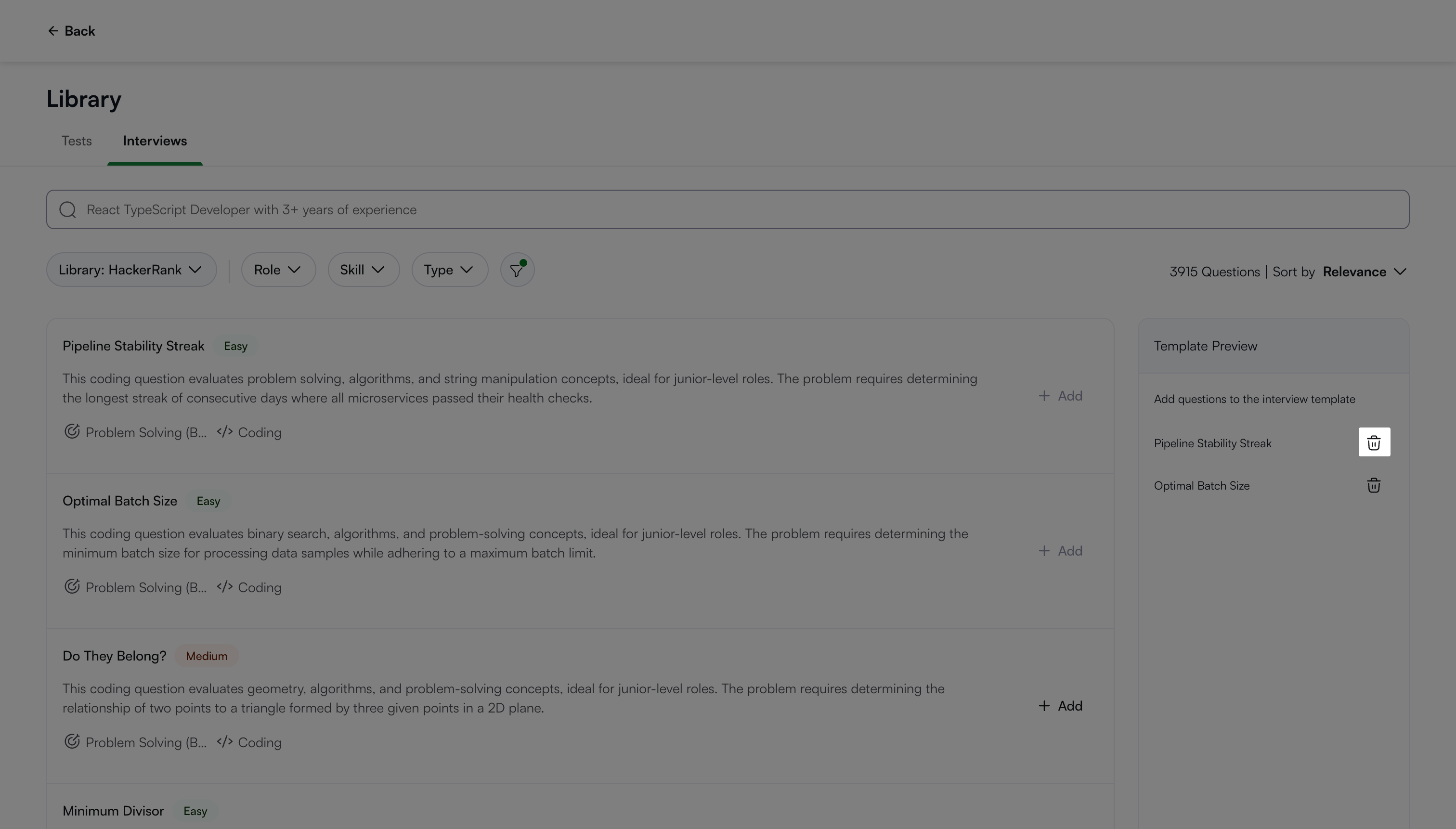
Task: Click the Easy badge on Pipeline Stability Streak
Action: pyautogui.click(x=236, y=346)
